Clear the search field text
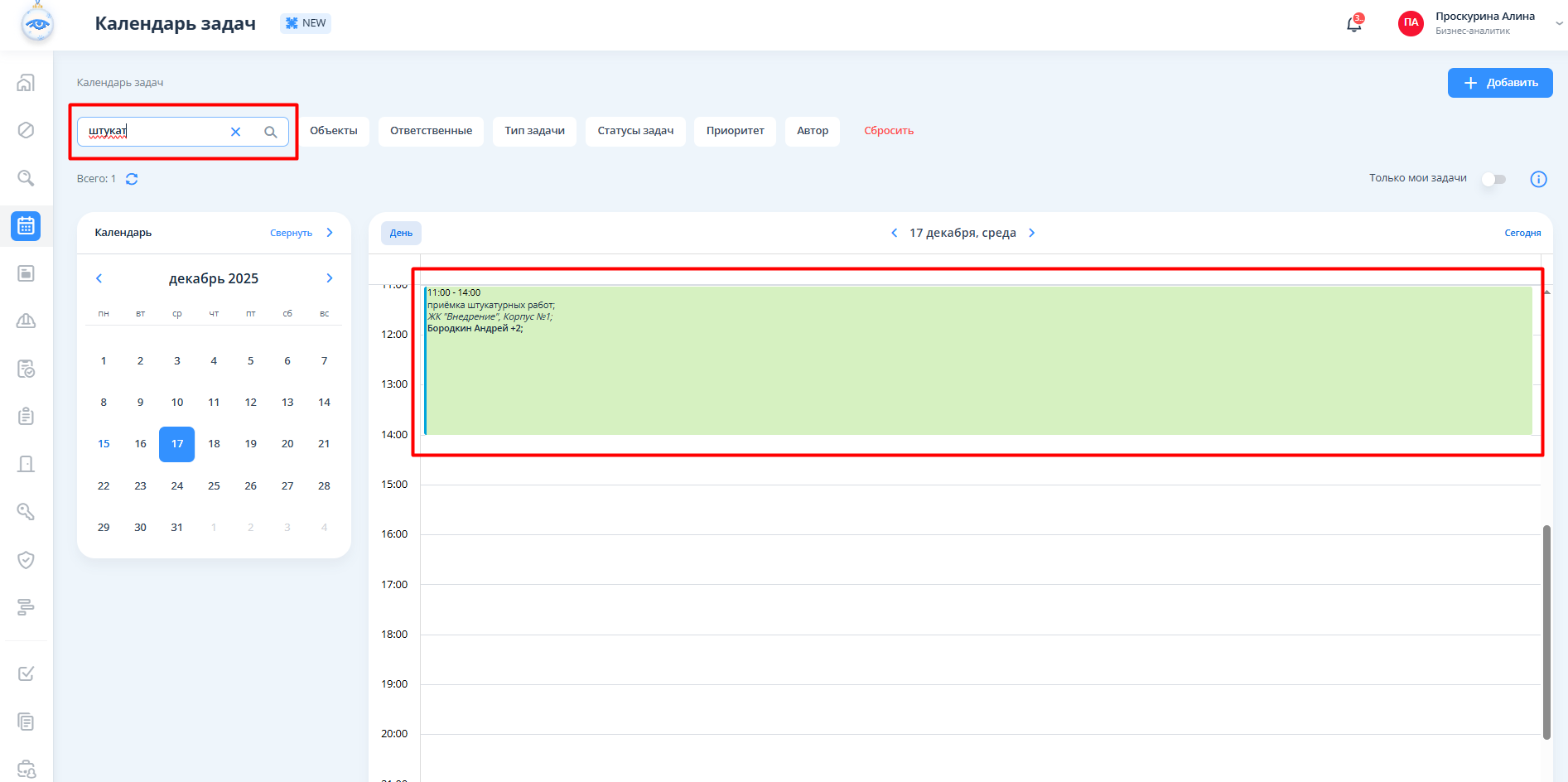Screen dimensions: 1568x782 pyautogui.click(x=235, y=132)
